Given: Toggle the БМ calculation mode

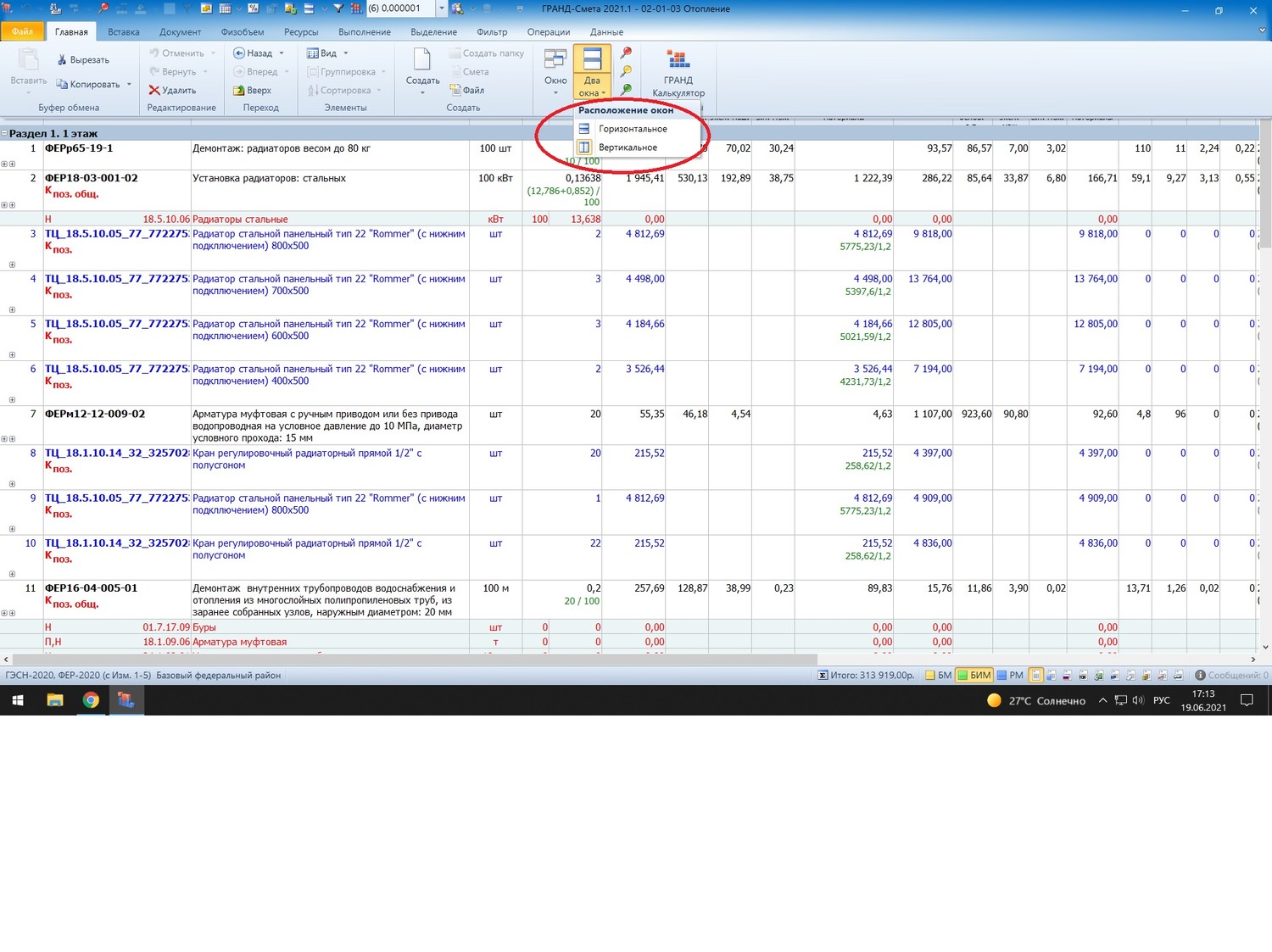Looking at the screenshot, I should click(938, 676).
